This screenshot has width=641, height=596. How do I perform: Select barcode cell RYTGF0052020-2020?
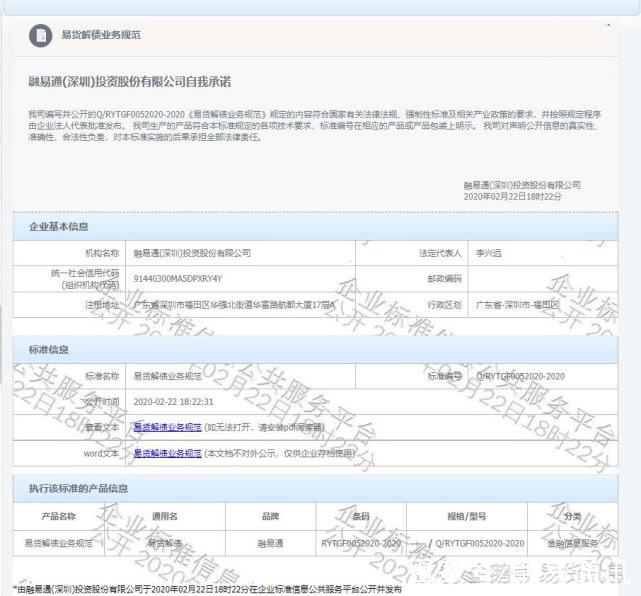(x=361, y=543)
